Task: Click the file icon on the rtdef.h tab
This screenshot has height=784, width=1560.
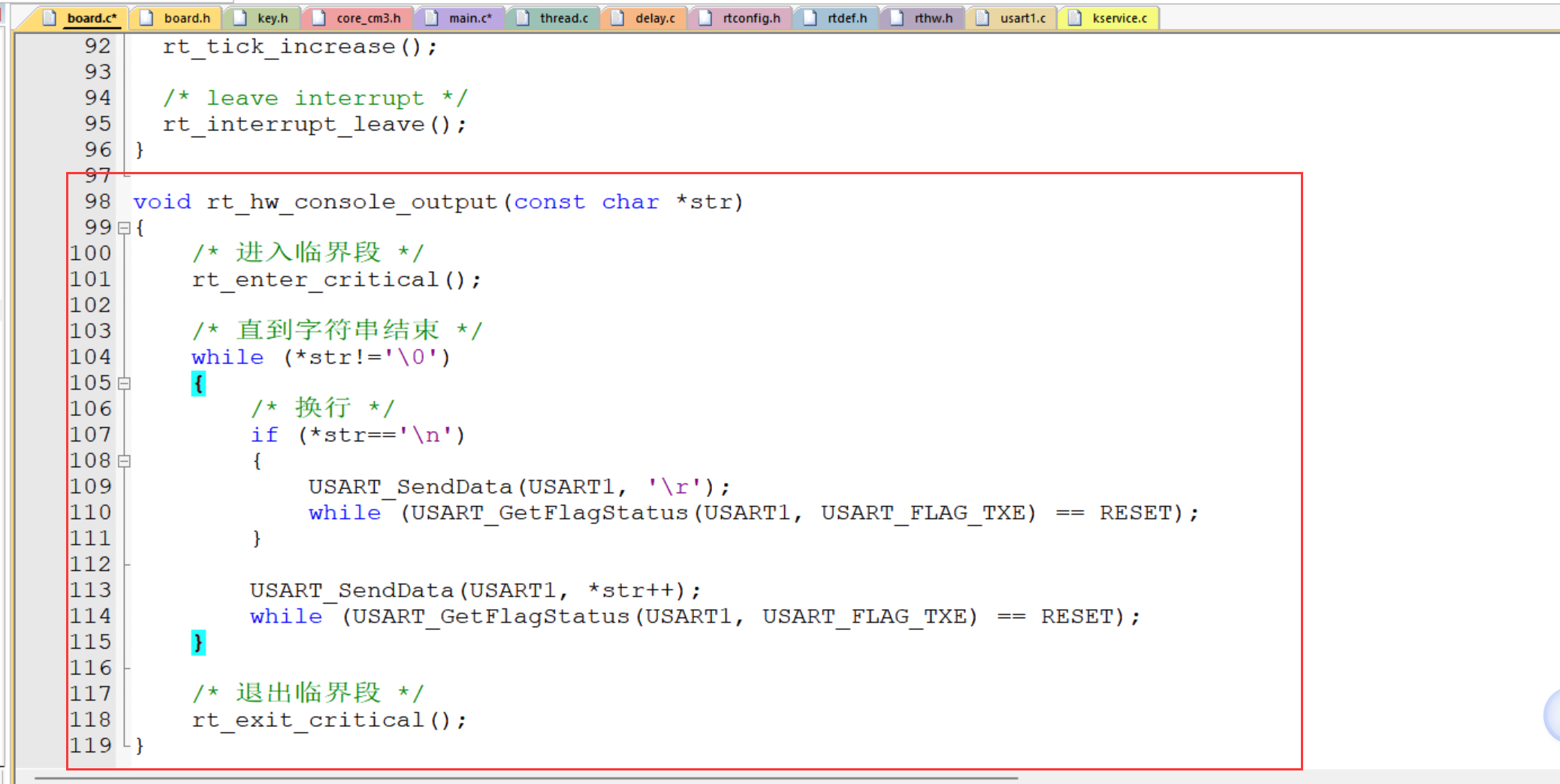Action: pos(810,18)
